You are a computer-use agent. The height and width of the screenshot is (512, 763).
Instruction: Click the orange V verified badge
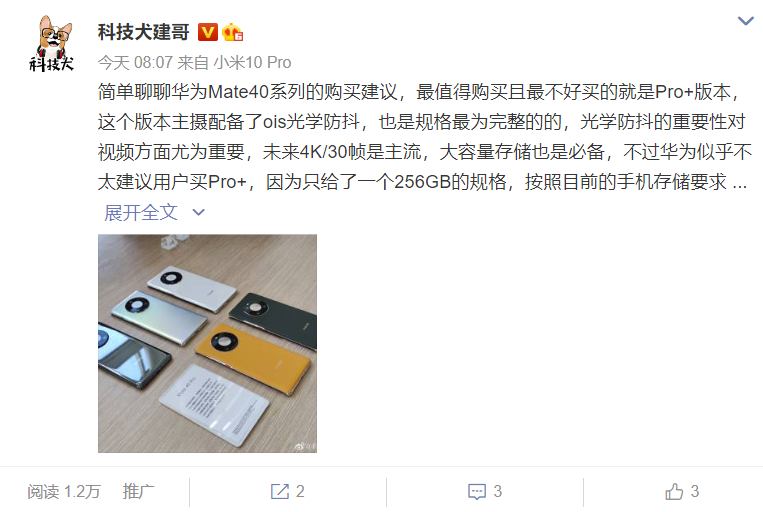tap(208, 32)
